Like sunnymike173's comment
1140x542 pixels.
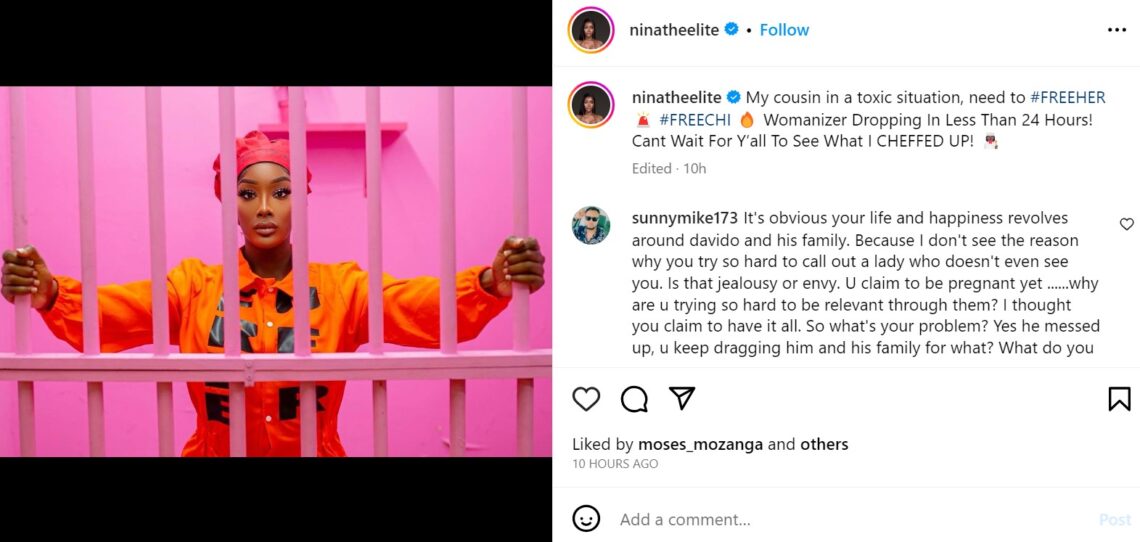[x=1126, y=224]
